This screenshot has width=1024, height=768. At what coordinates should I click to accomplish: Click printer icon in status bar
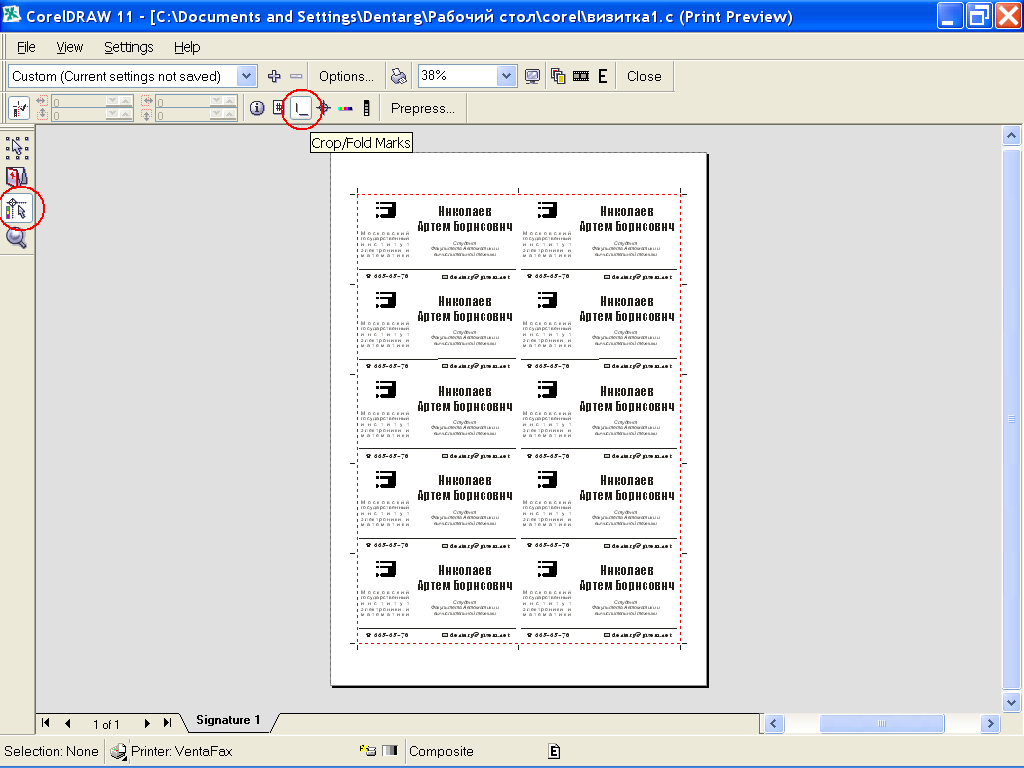[x=118, y=752]
